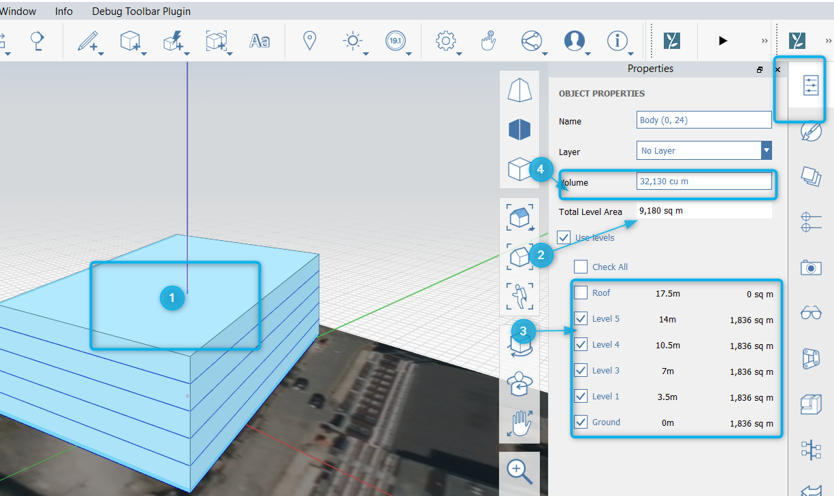
Task: Expand the Collaboration dropdown arrow
Action: click(x=545, y=54)
